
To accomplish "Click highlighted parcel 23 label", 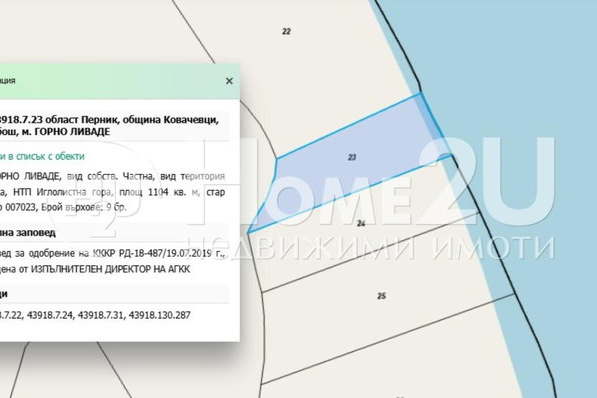I will point(352,157).
